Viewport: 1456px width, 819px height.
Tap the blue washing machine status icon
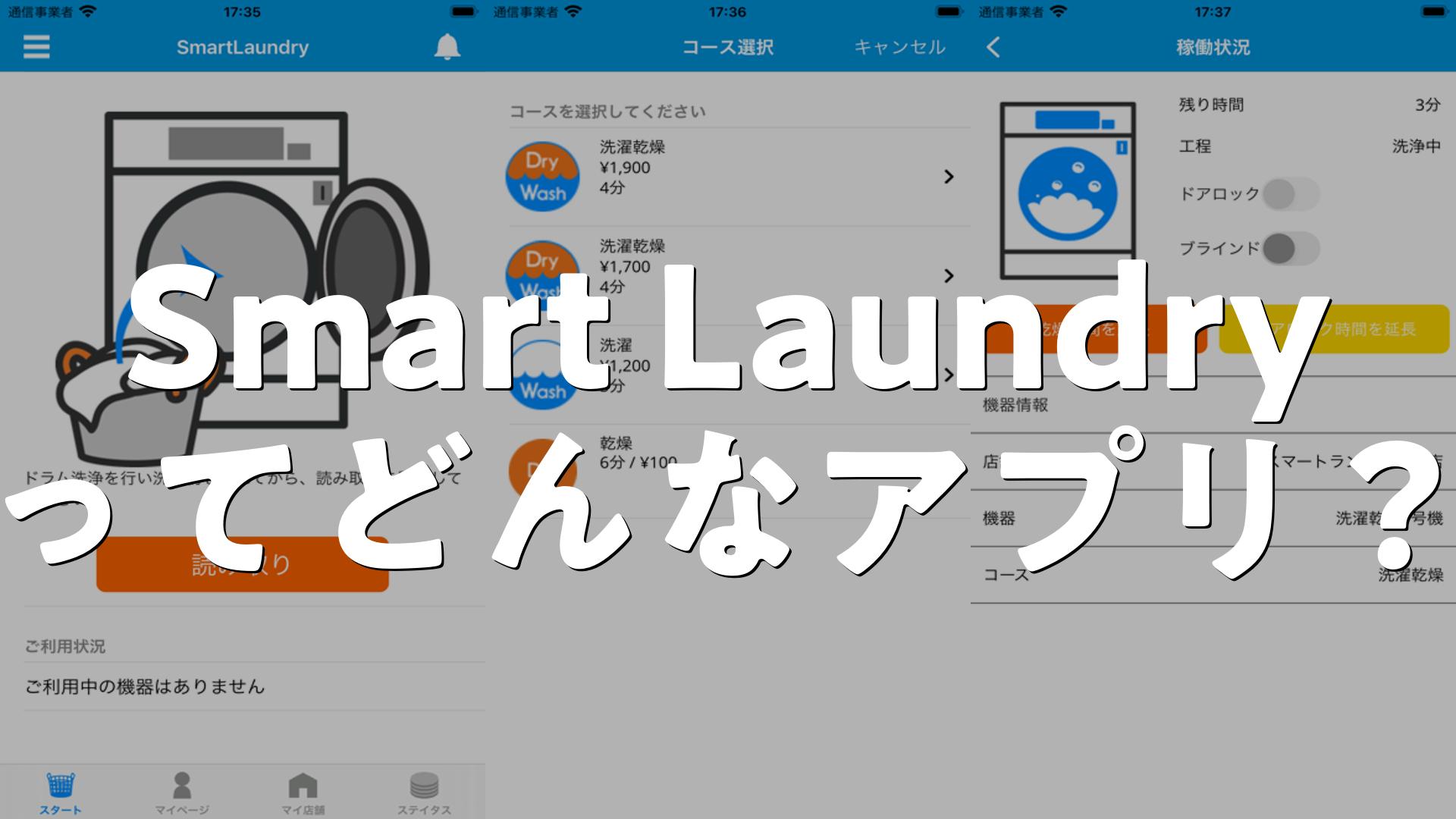point(1068,191)
